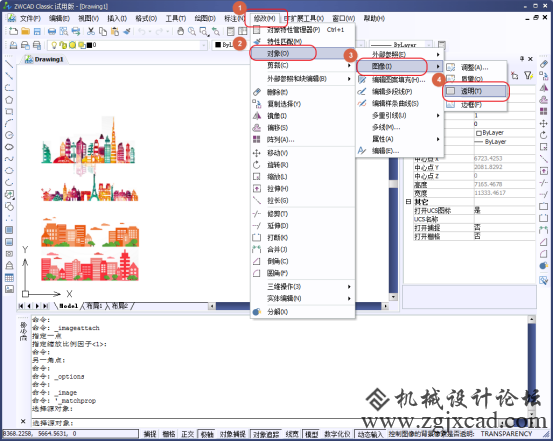Toggle 栅格 grid mode in status bar

point(169,434)
